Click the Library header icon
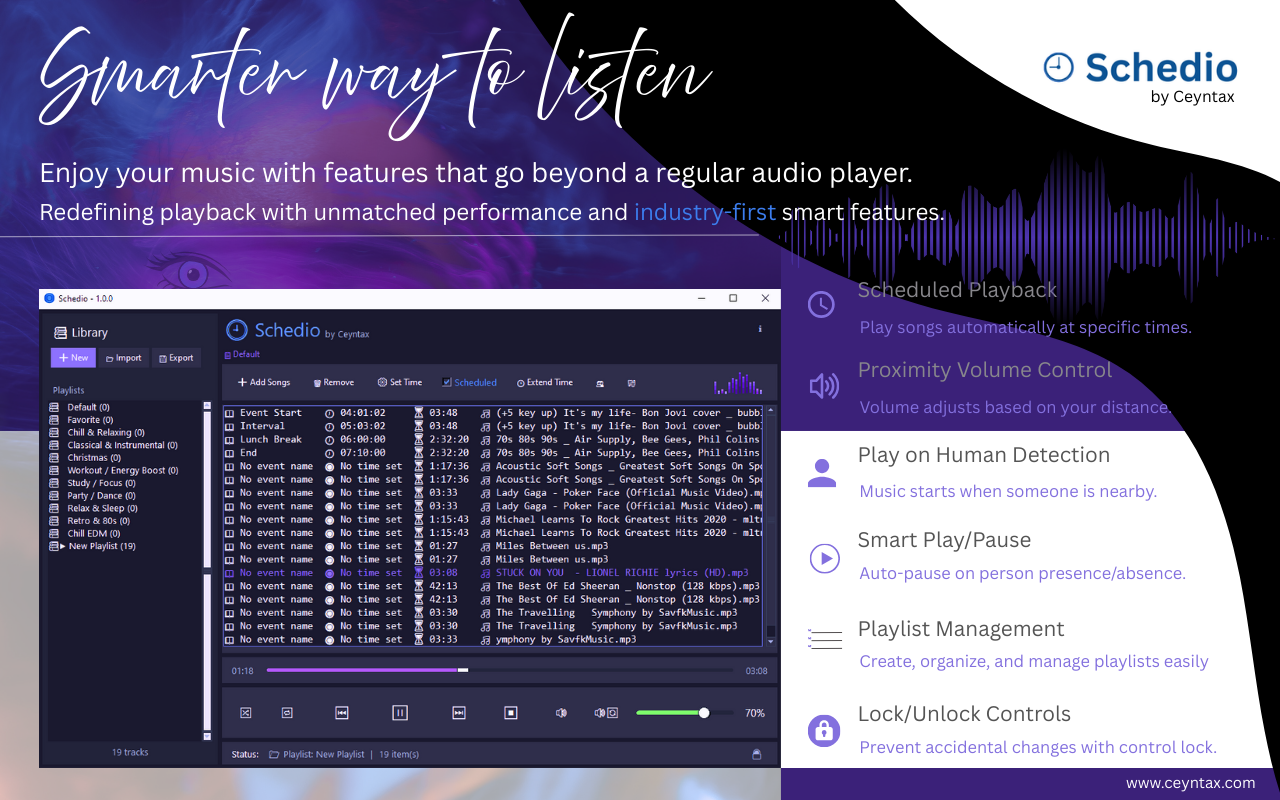The width and height of the screenshot is (1280, 800). (60, 333)
